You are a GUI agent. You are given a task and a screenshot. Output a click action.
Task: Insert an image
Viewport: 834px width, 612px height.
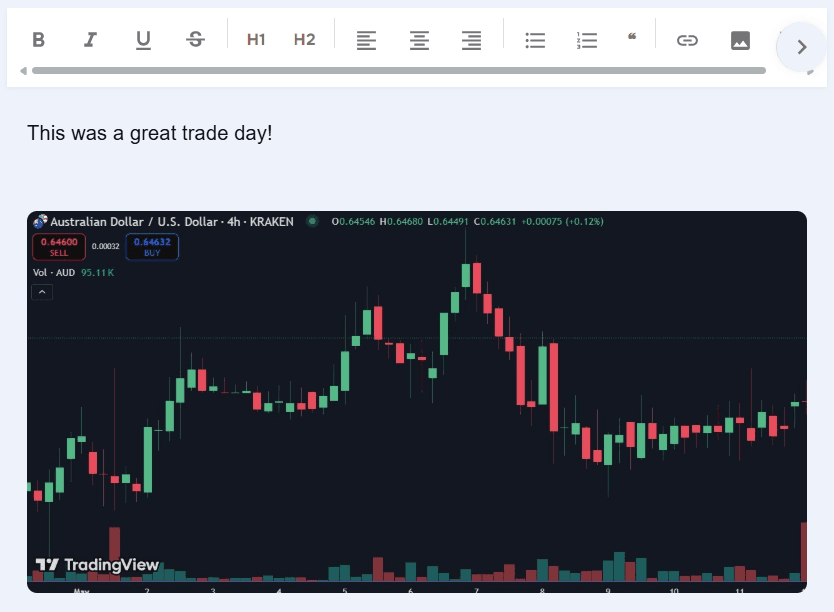739,40
